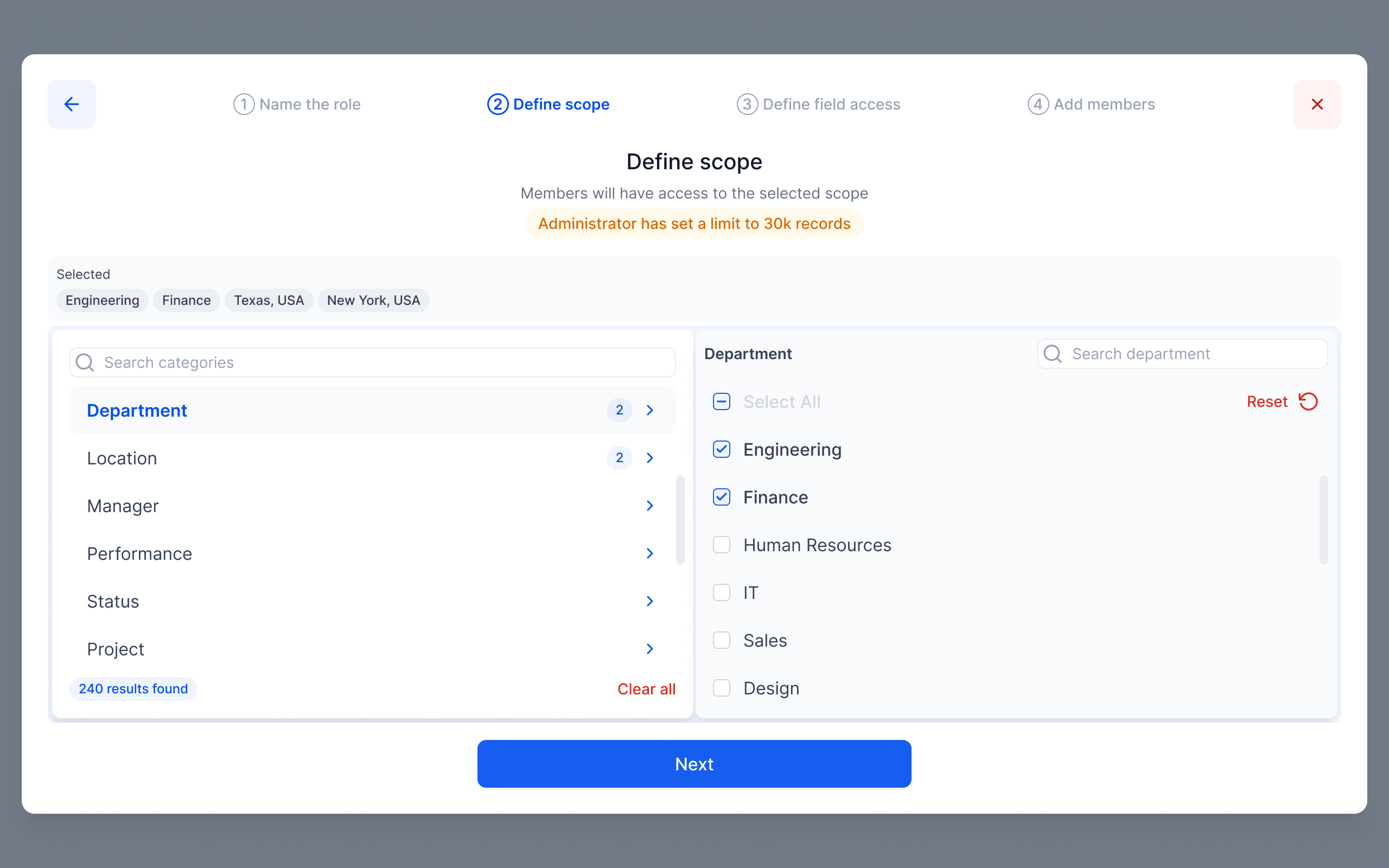Select the Project category row
The image size is (1389, 868).
[373, 648]
